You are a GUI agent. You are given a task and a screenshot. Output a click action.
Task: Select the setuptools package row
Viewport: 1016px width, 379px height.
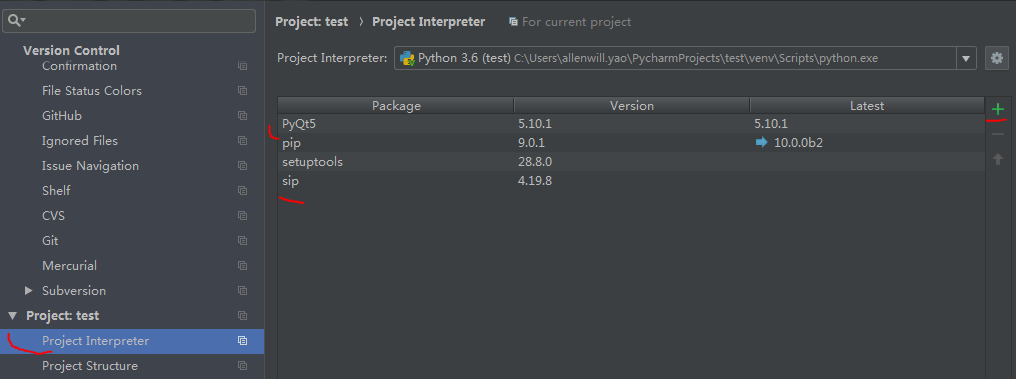click(631, 162)
